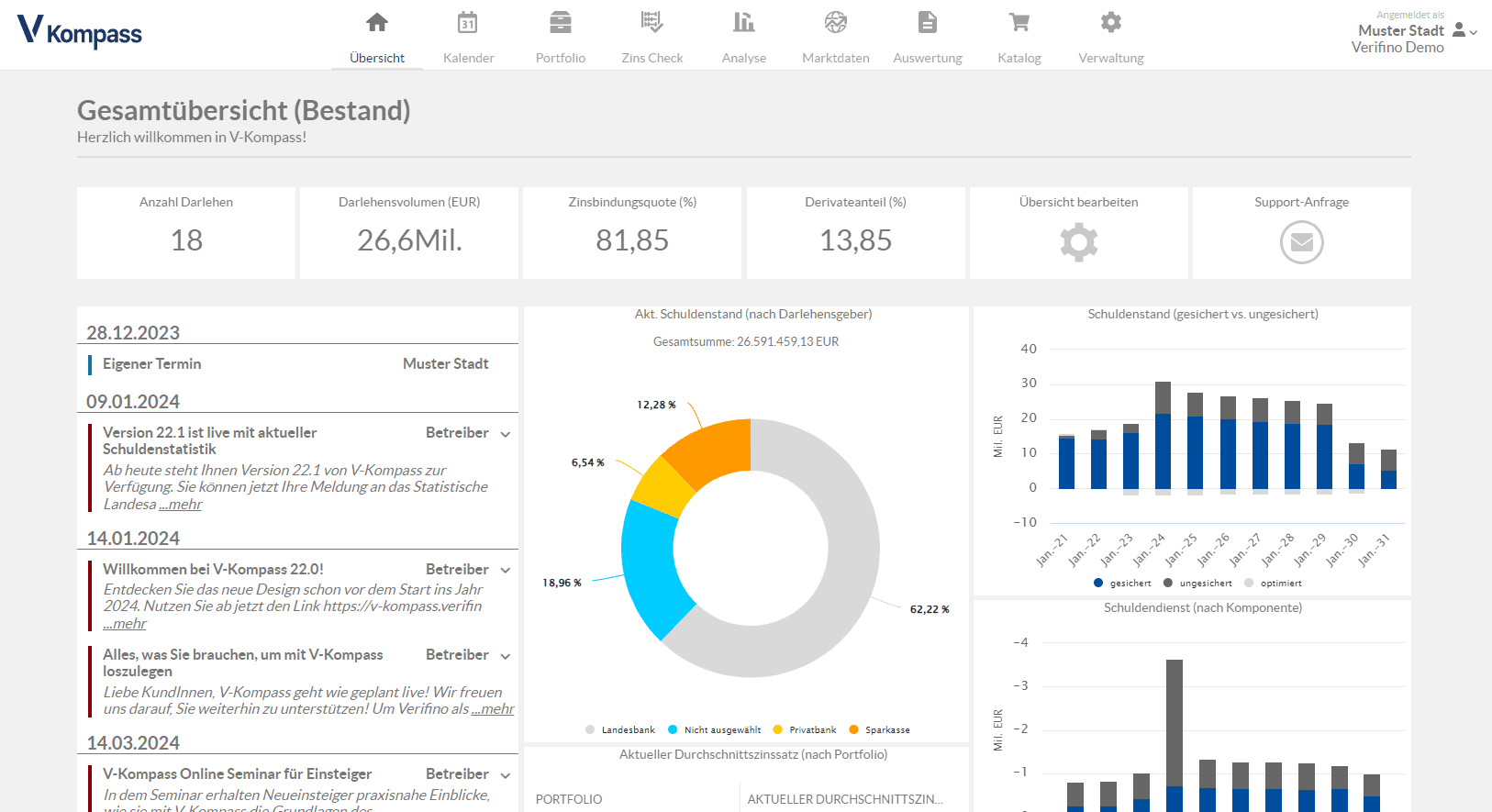Click the V-Kompass logo
Image resolution: width=1492 pixels, height=812 pixels.
click(80, 32)
